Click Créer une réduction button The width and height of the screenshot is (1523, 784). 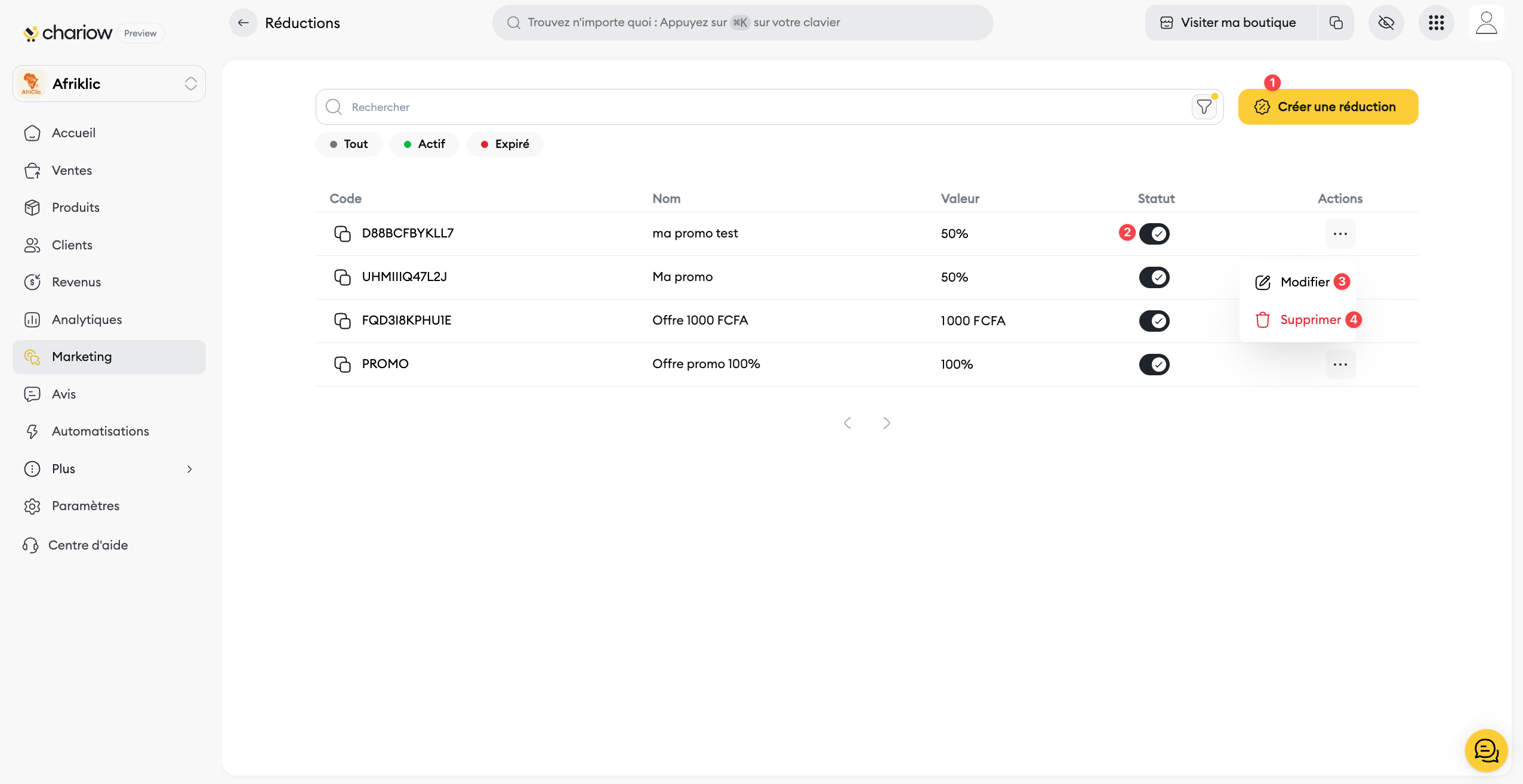point(1328,107)
